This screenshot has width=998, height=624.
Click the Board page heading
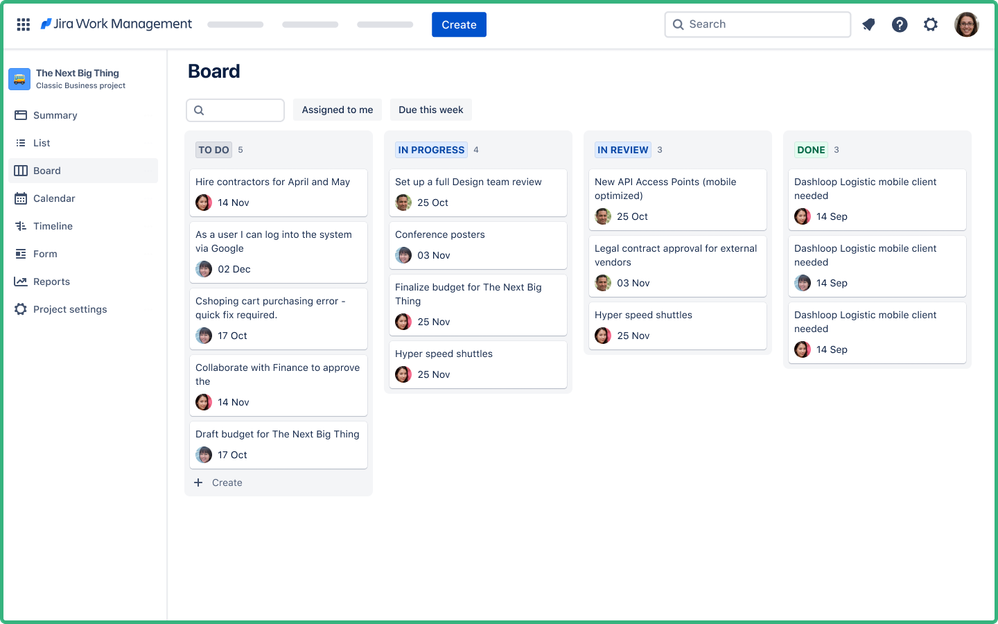pyautogui.click(x=214, y=71)
